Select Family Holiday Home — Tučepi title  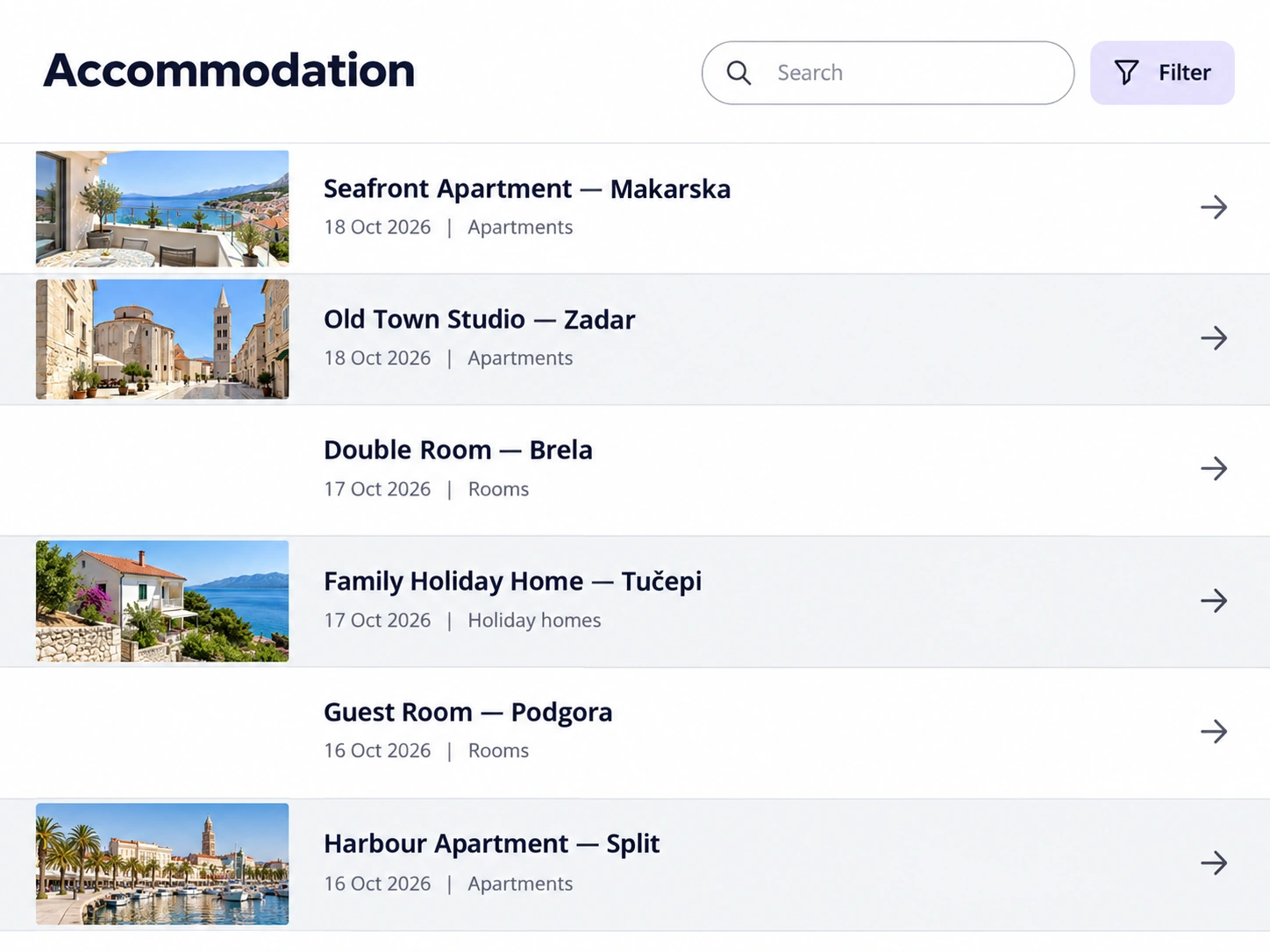point(513,581)
